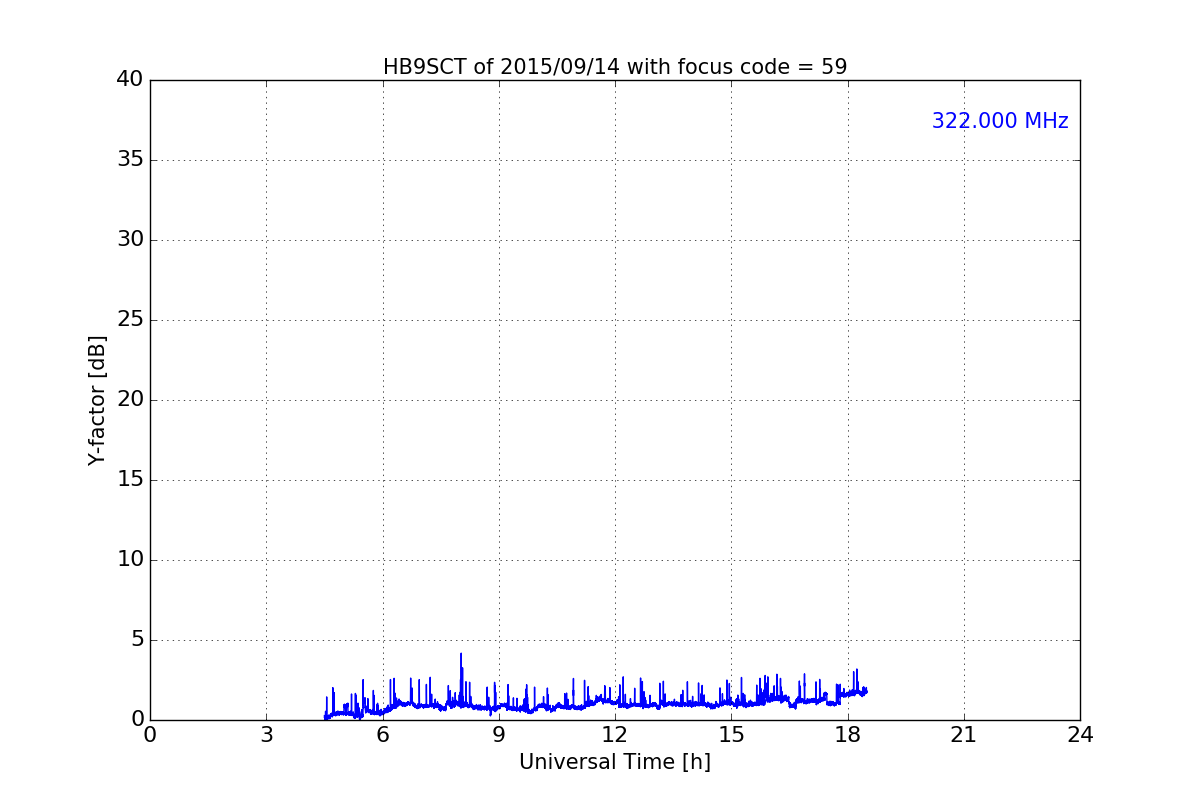This screenshot has height=800, width=1200.
Task: Select the blue "322.000 MHz" frequency label
Action: pos(1000,121)
